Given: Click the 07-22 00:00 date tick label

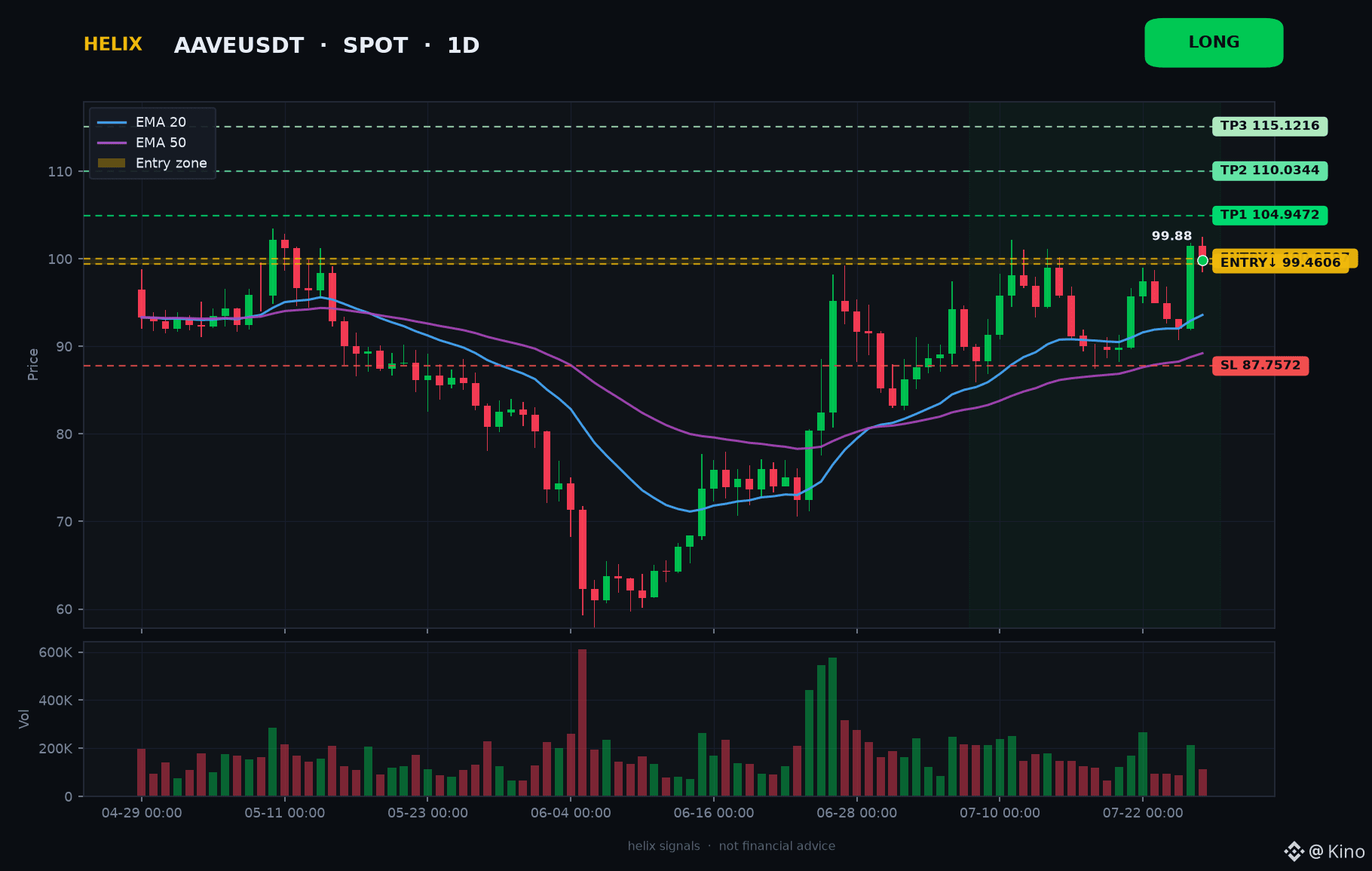Looking at the screenshot, I should pos(1143,813).
